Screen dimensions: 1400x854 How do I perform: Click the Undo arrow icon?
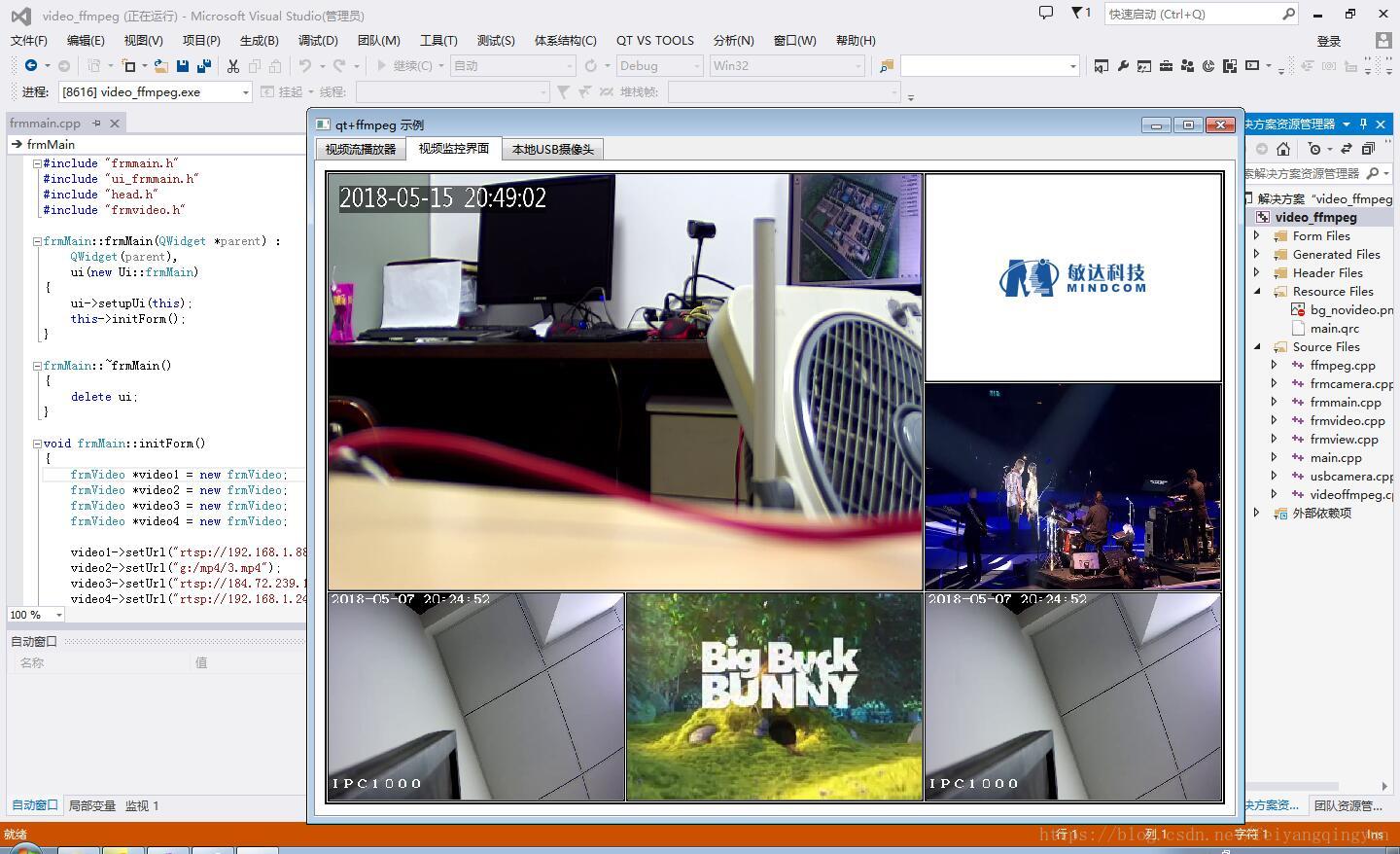tap(305, 66)
